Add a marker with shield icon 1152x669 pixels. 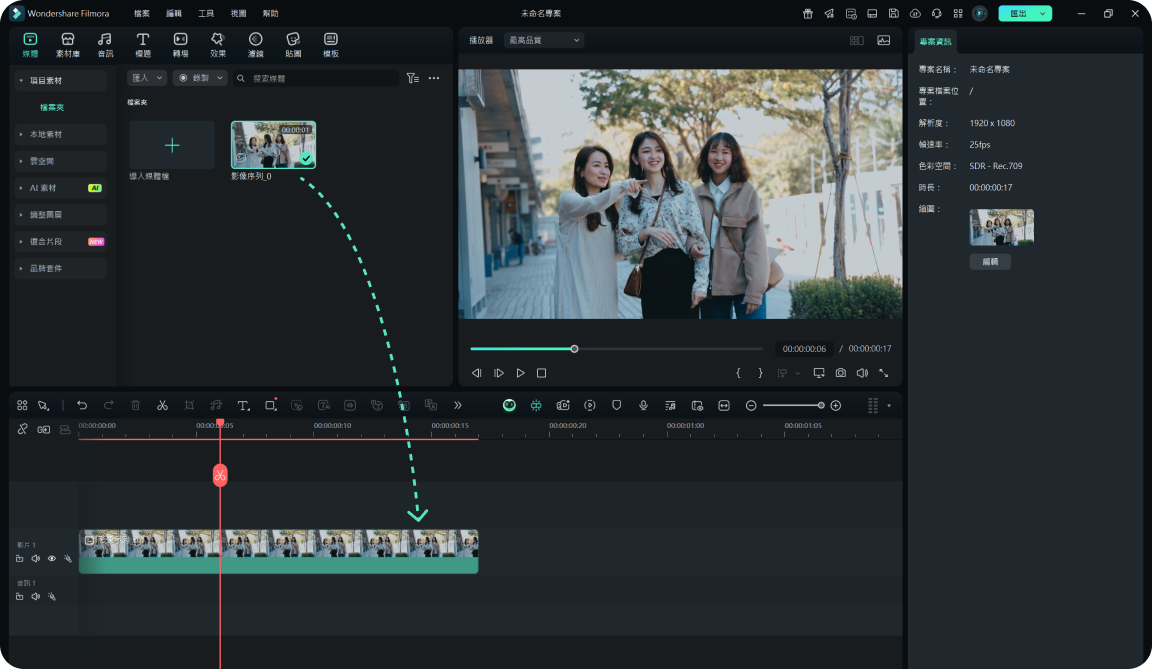click(616, 405)
